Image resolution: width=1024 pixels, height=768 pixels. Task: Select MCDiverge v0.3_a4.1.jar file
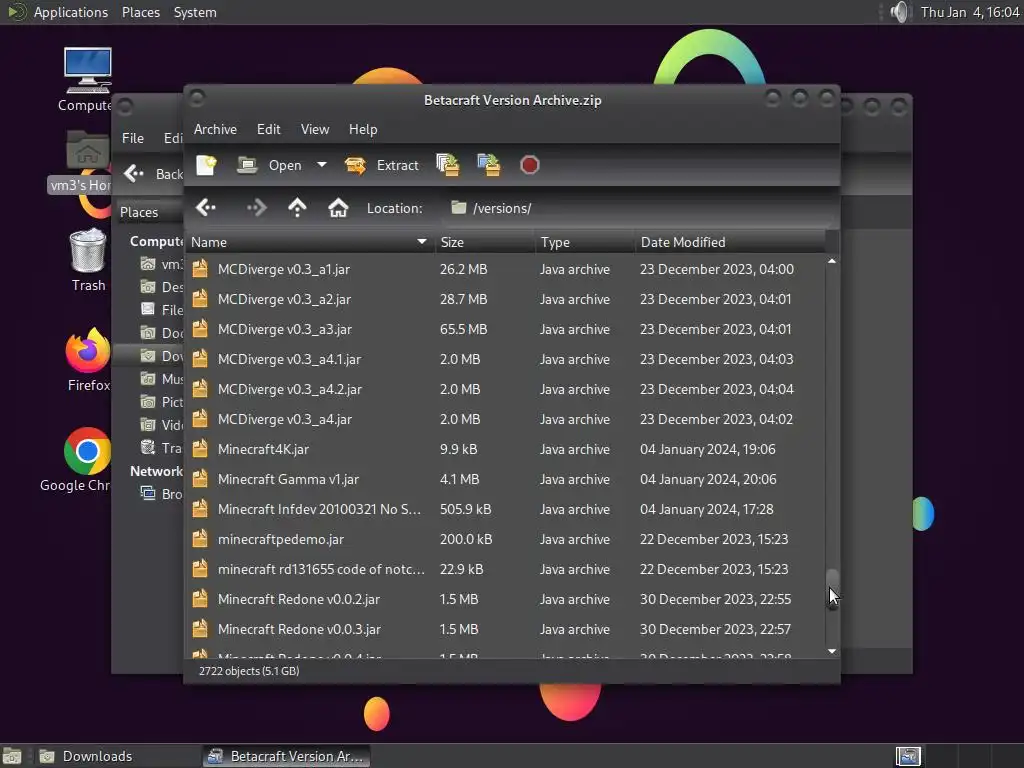505,359
